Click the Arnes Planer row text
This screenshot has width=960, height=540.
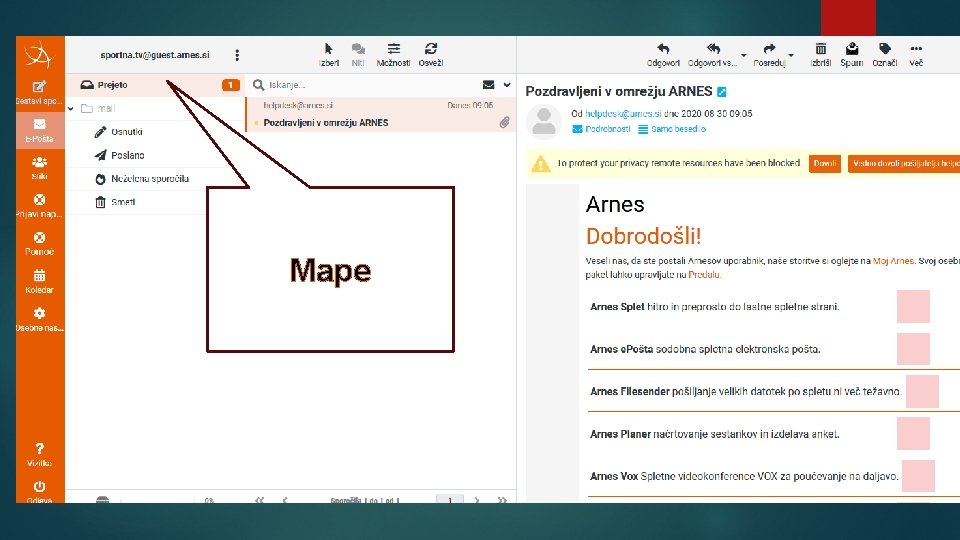point(714,434)
